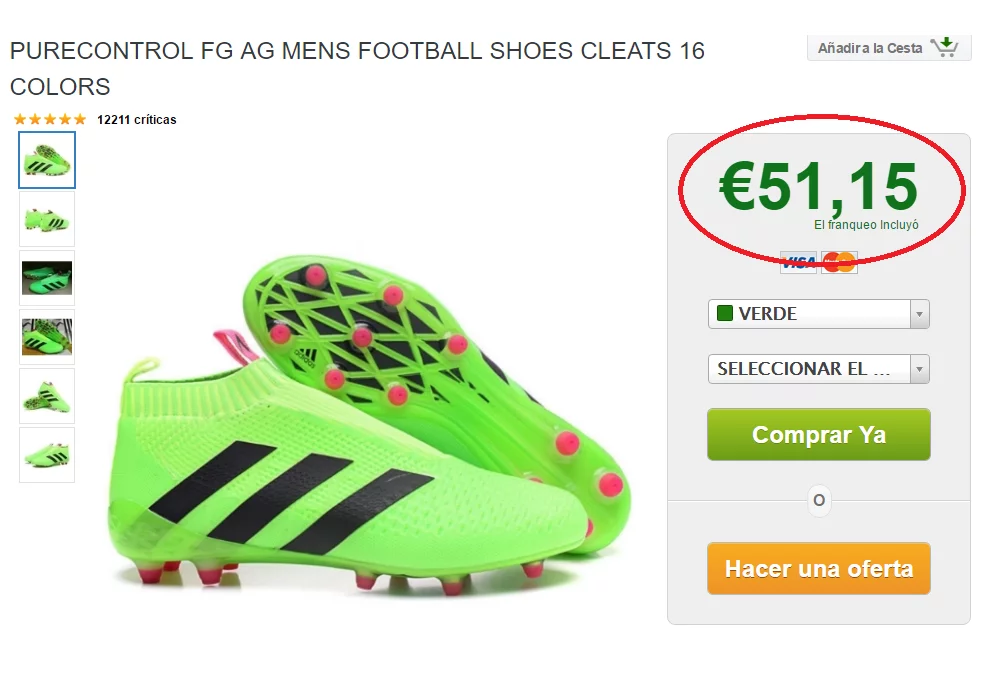Viewport: 981px width, 680px height.
Task: Select the first highlighted shoe thumbnail
Action: 47,160
